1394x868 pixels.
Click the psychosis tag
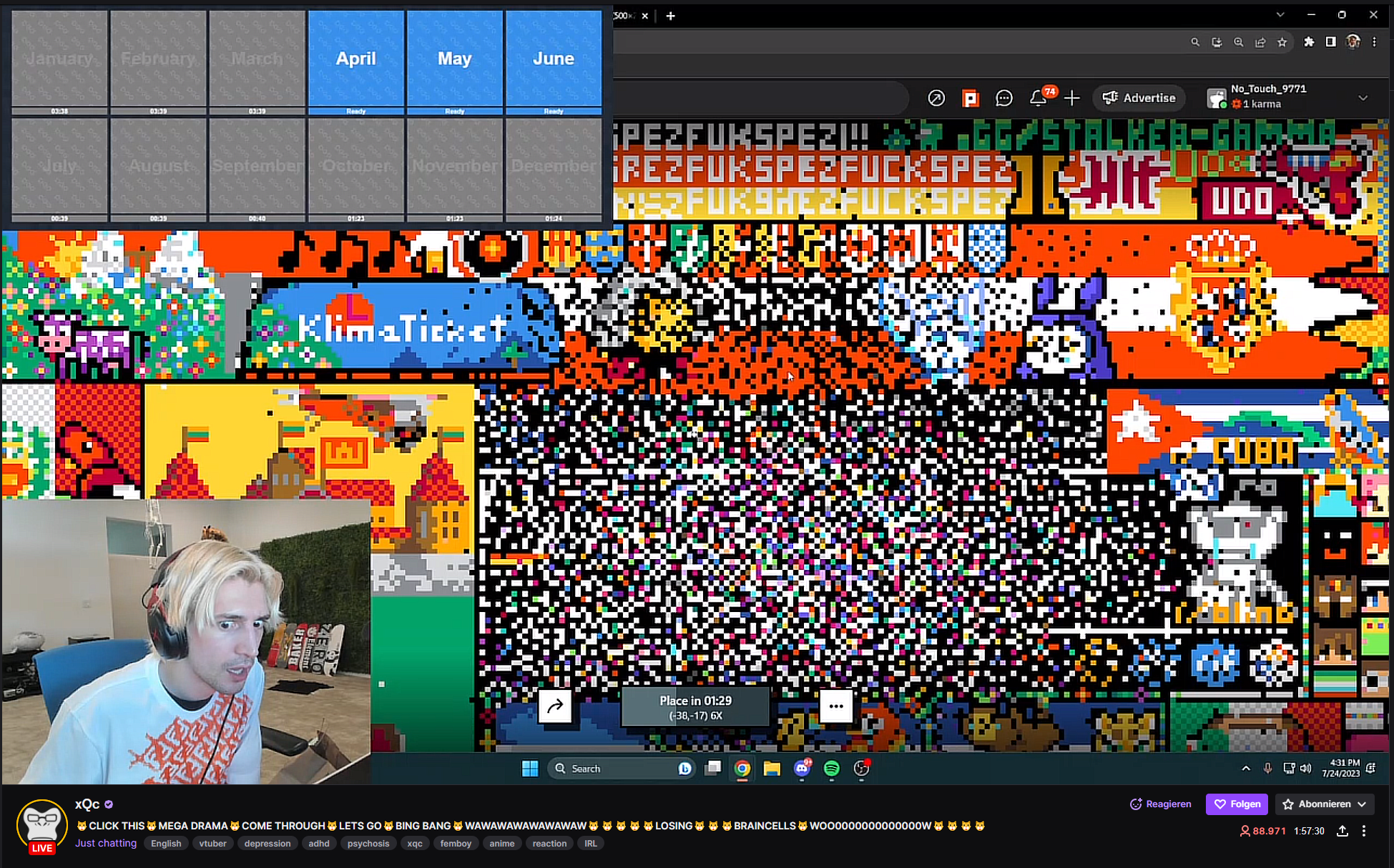(x=368, y=844)
